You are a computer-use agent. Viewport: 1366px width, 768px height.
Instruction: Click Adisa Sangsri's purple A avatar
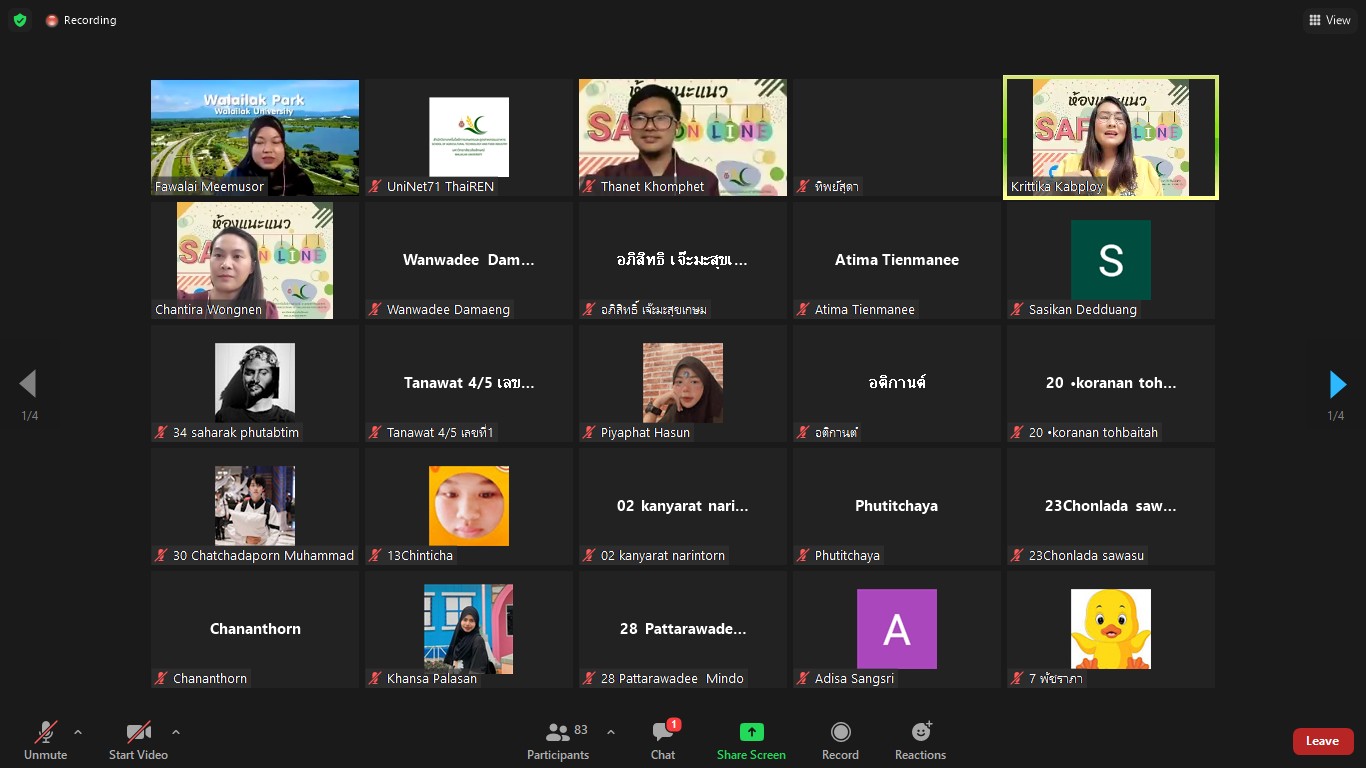tap(896, 629)
